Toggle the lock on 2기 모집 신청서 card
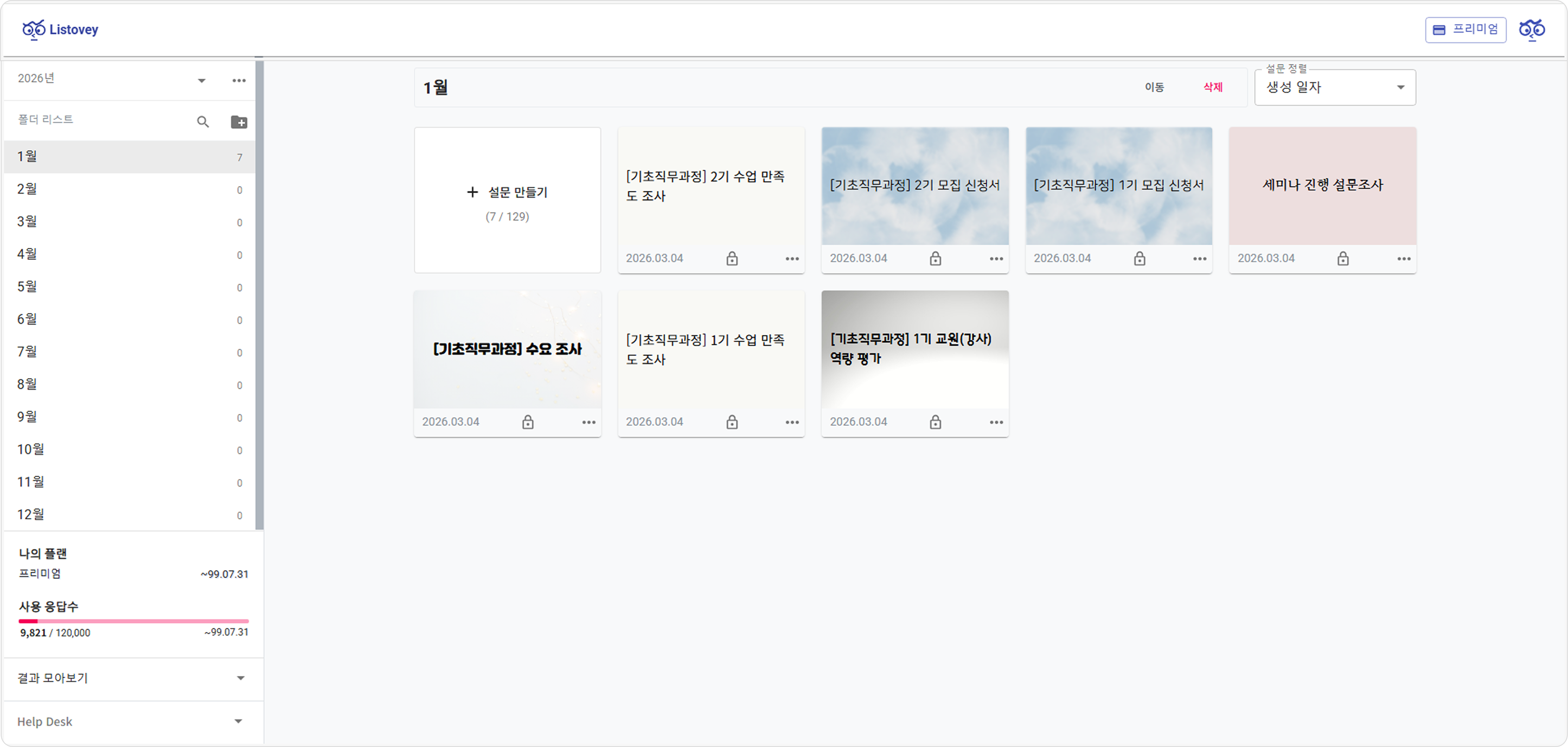Image resolution: width=1568 pixels, height=747 pixels. 935,259
